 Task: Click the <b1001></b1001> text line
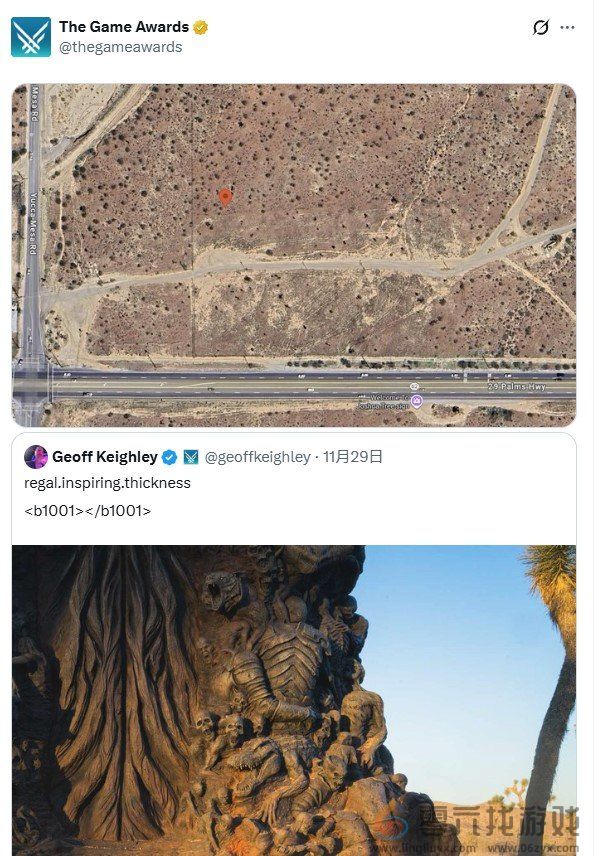tap(87, 511)
